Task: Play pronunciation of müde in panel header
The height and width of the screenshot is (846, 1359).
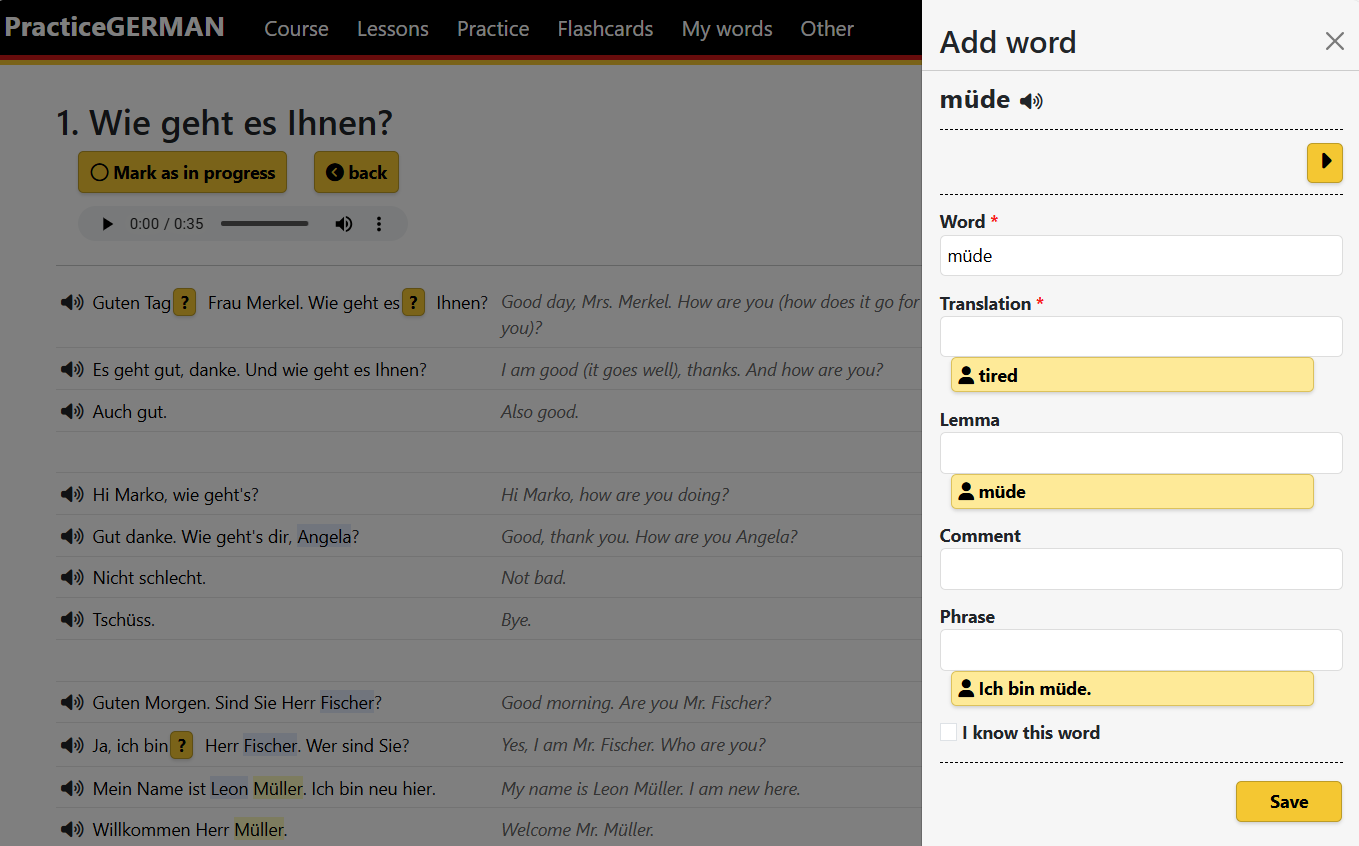Action: coord(1031,101)
